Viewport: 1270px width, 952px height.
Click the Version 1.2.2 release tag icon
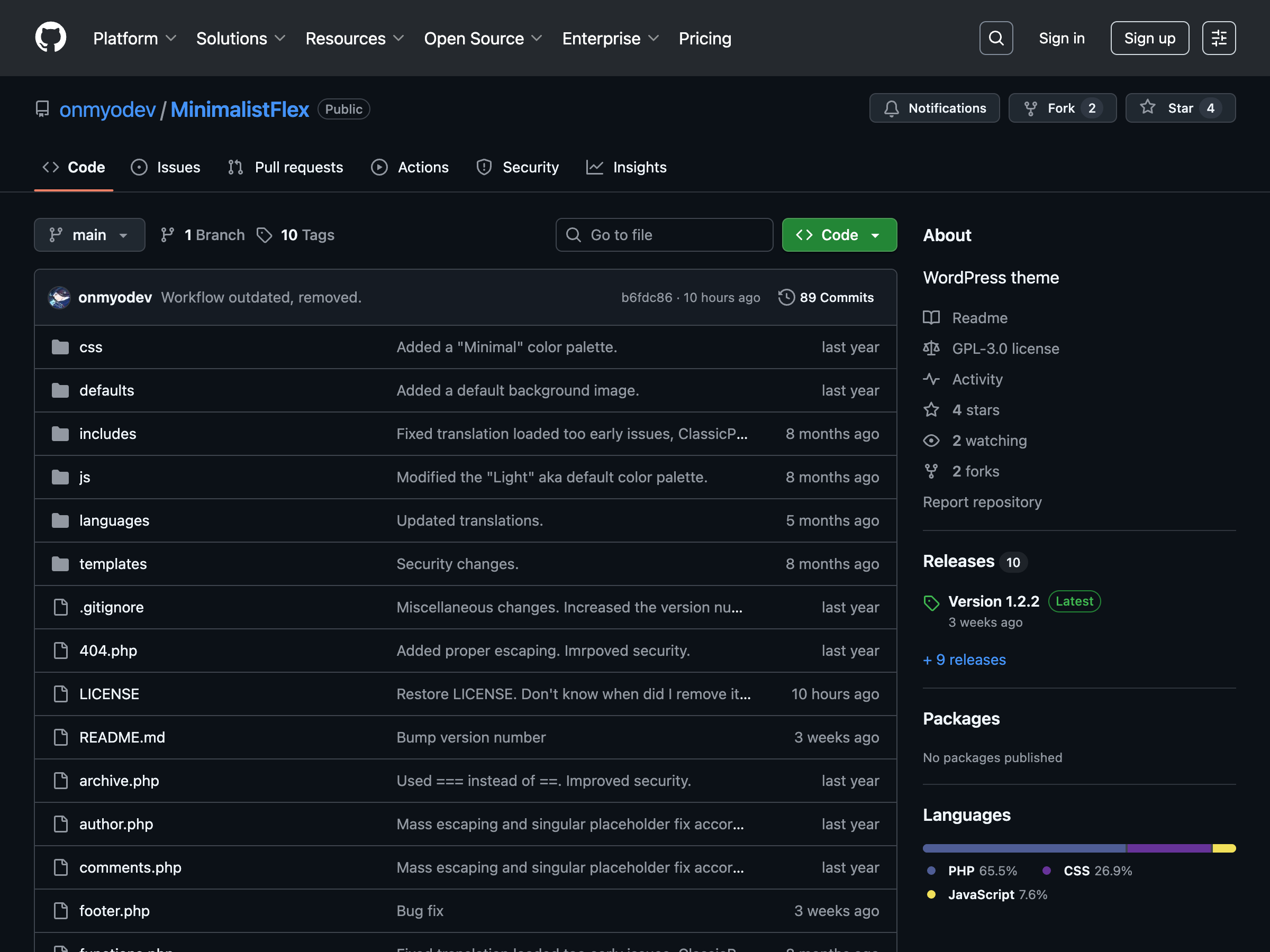point(931,602)
